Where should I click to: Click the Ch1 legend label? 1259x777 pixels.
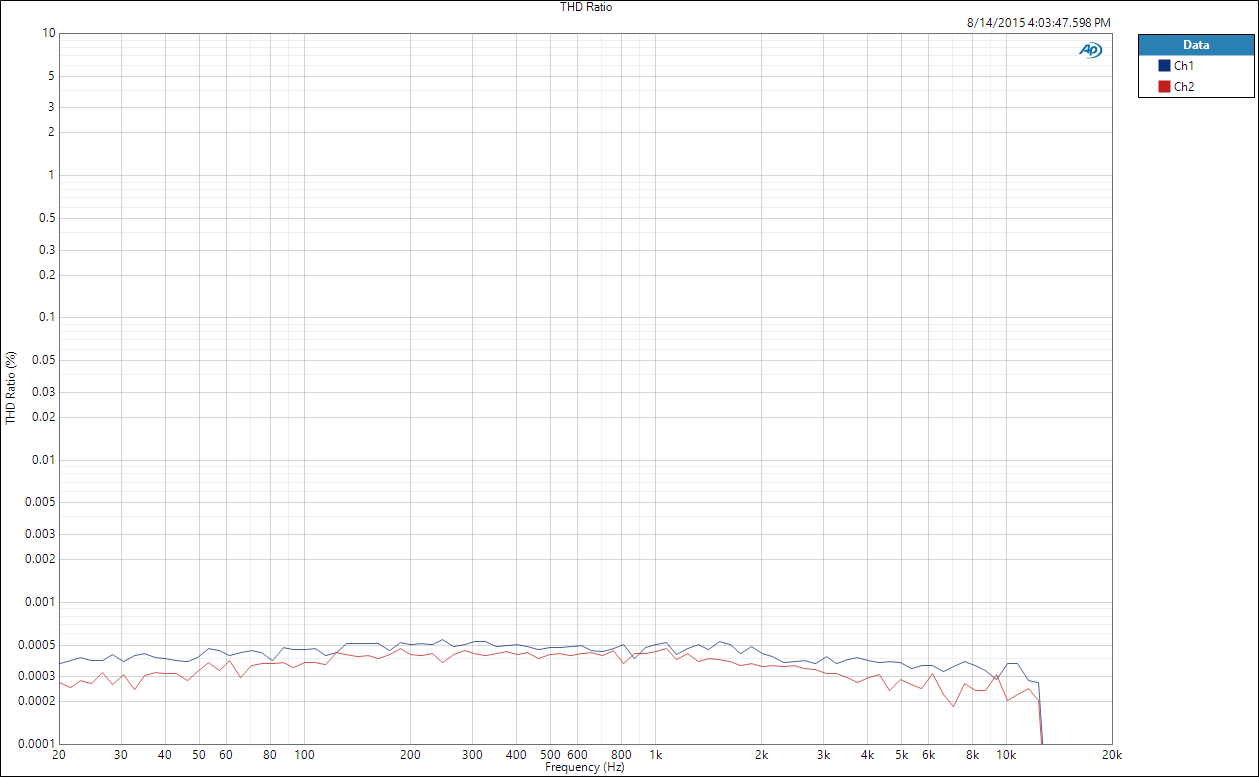[1184, 65]
